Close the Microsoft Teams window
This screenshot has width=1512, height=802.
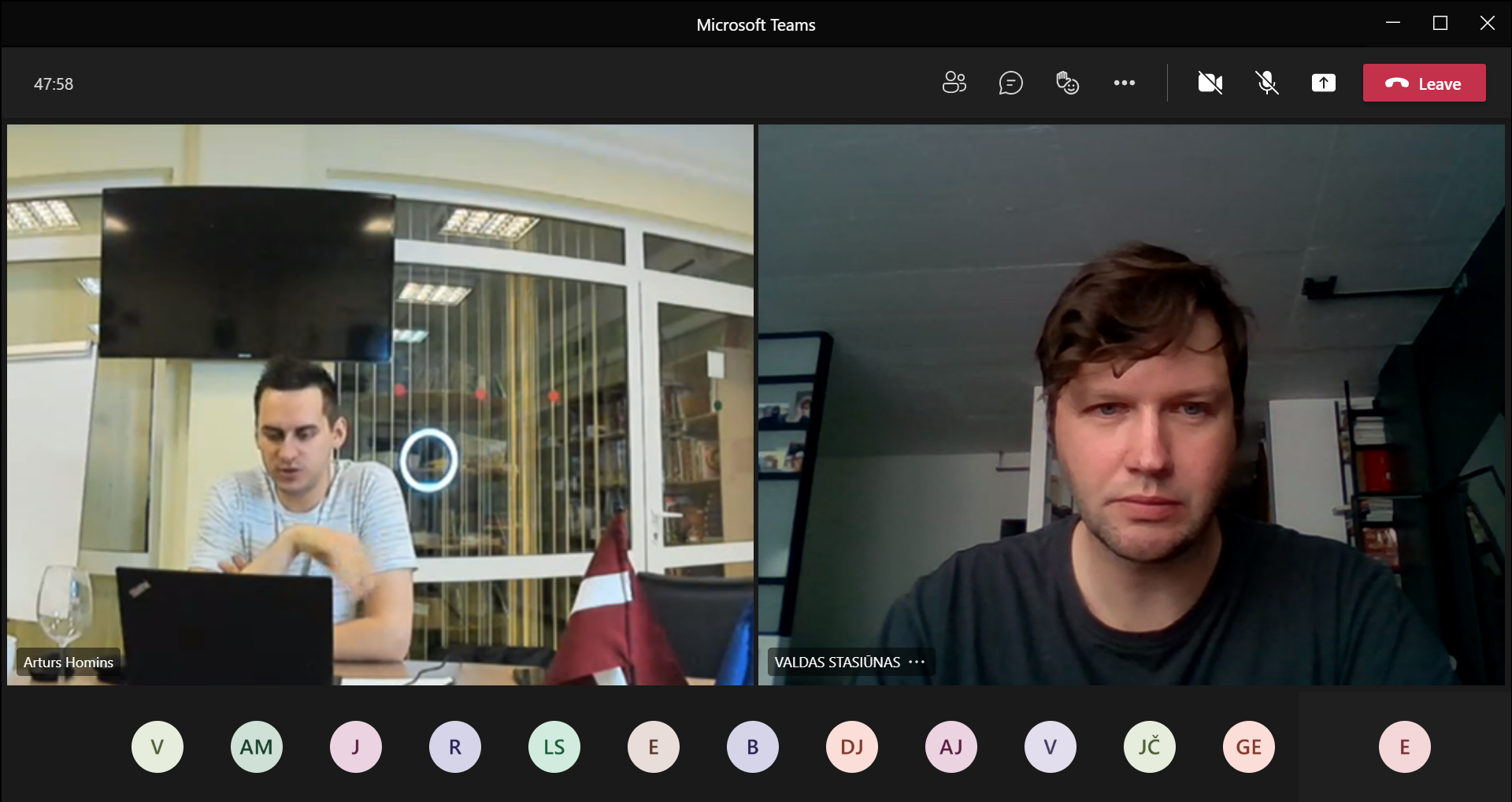pos(1488,23)
